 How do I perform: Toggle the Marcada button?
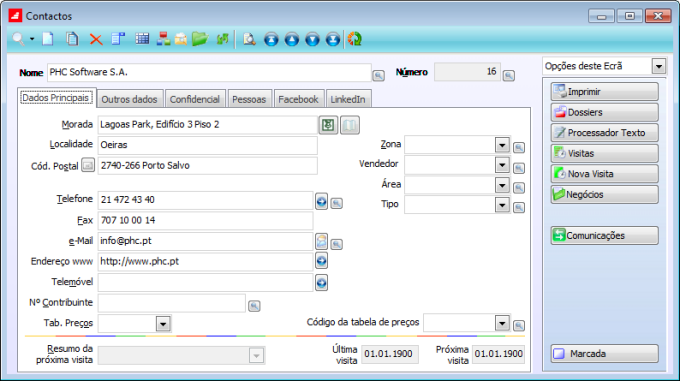[x=605, y=353]
